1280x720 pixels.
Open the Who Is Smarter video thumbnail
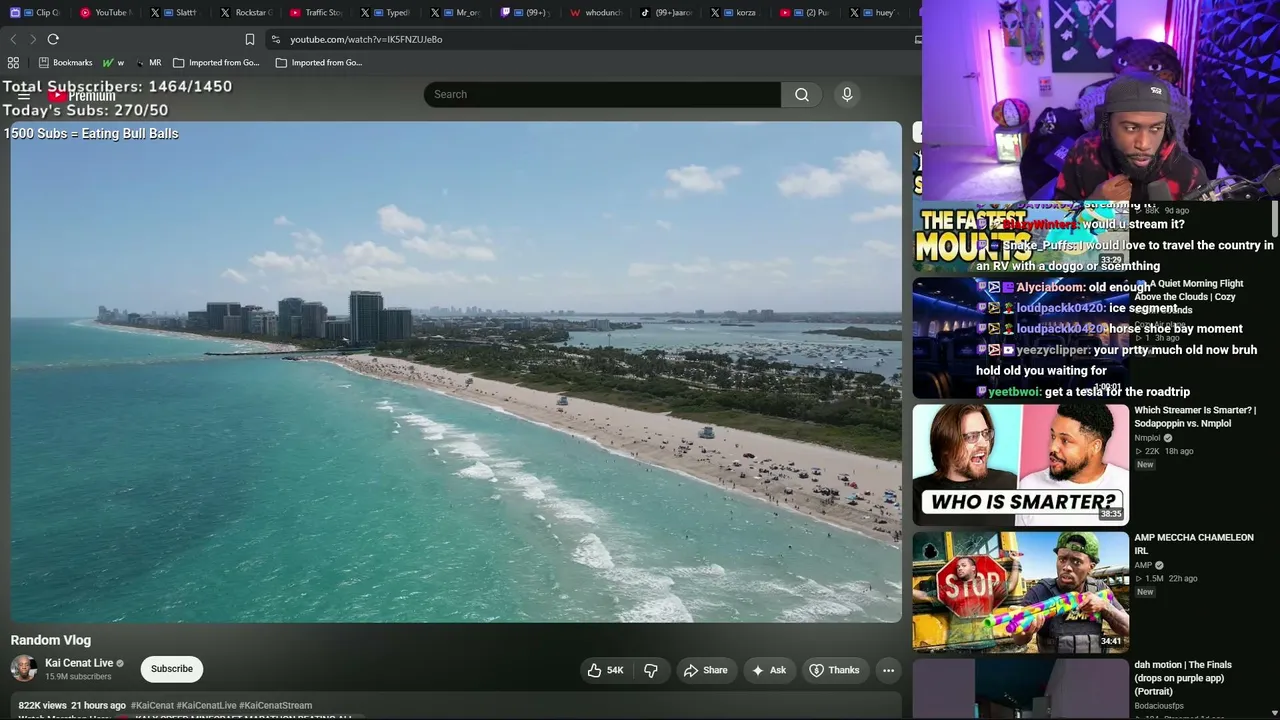point(1020,465)
